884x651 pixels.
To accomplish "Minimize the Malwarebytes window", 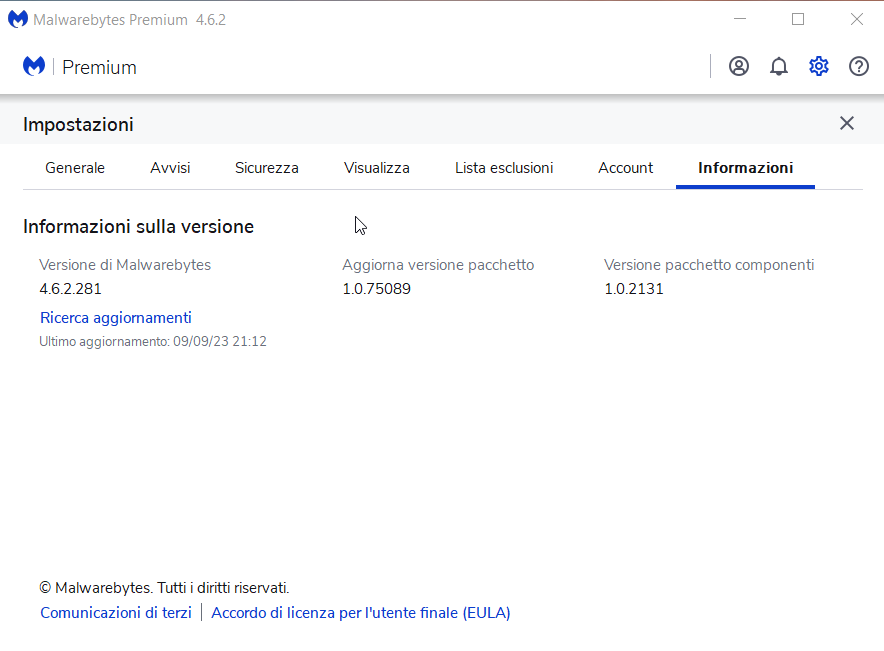I will tap(740, 19).
